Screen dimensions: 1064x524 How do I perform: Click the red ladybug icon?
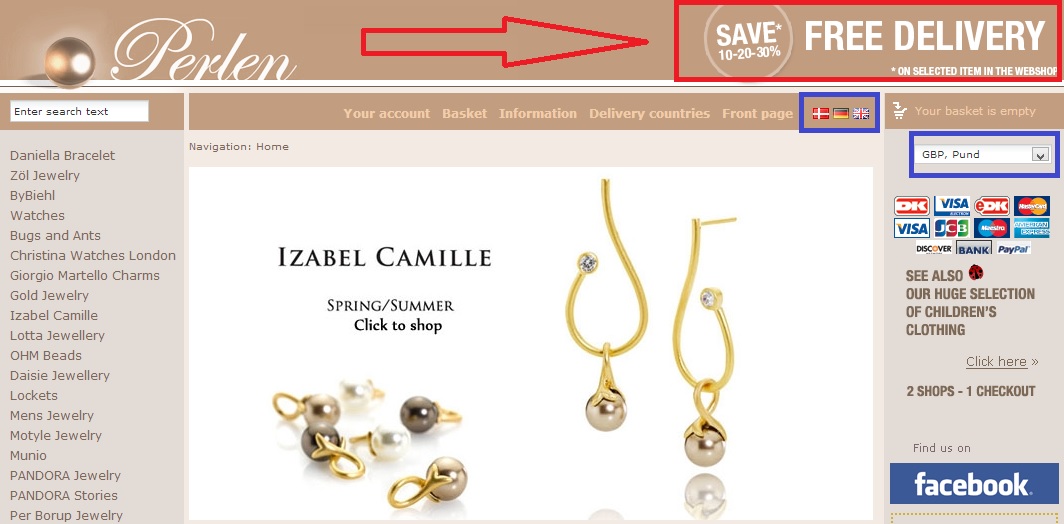click(976, 273)
